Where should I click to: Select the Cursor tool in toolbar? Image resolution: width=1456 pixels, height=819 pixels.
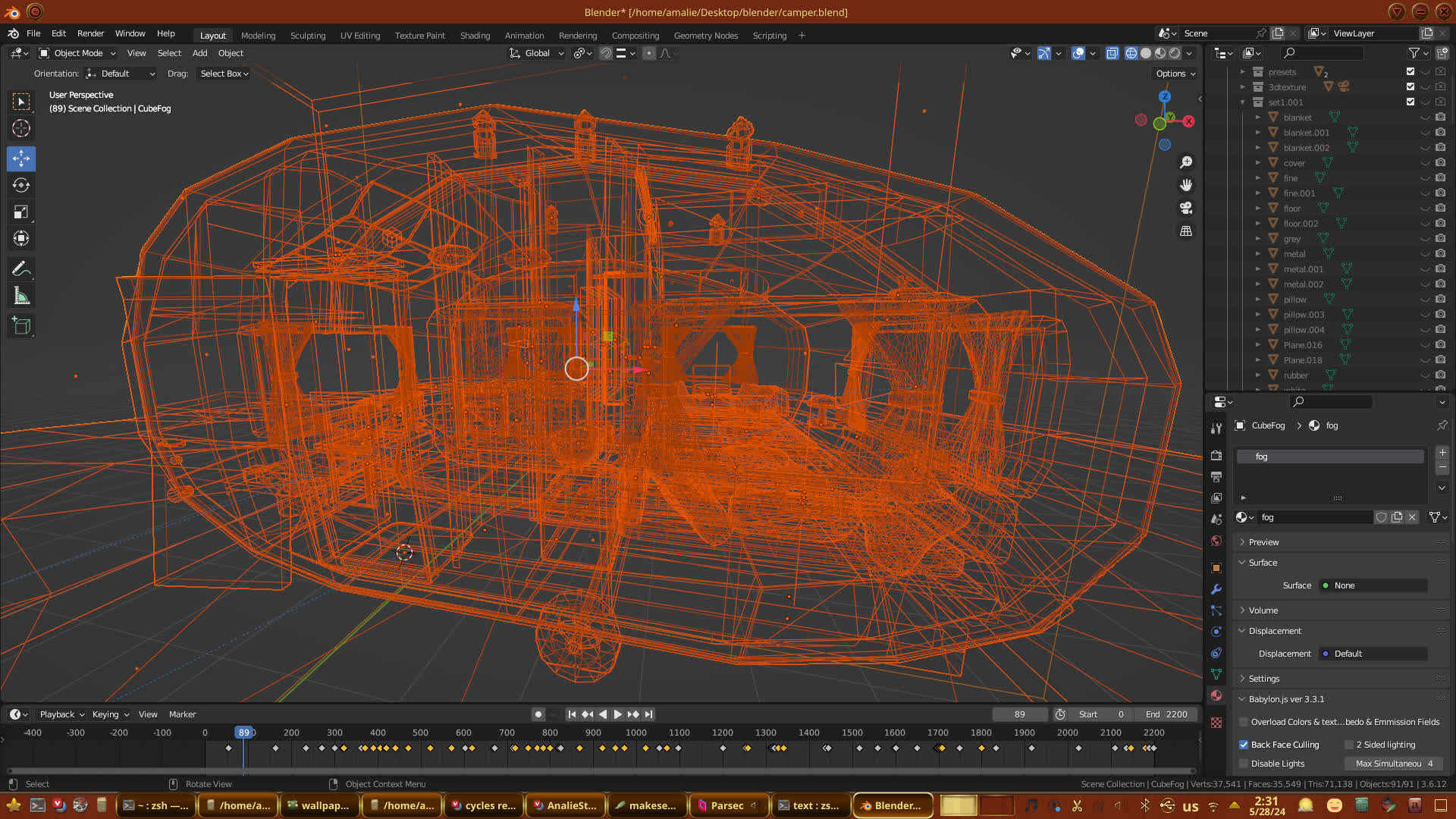(21, 128)
